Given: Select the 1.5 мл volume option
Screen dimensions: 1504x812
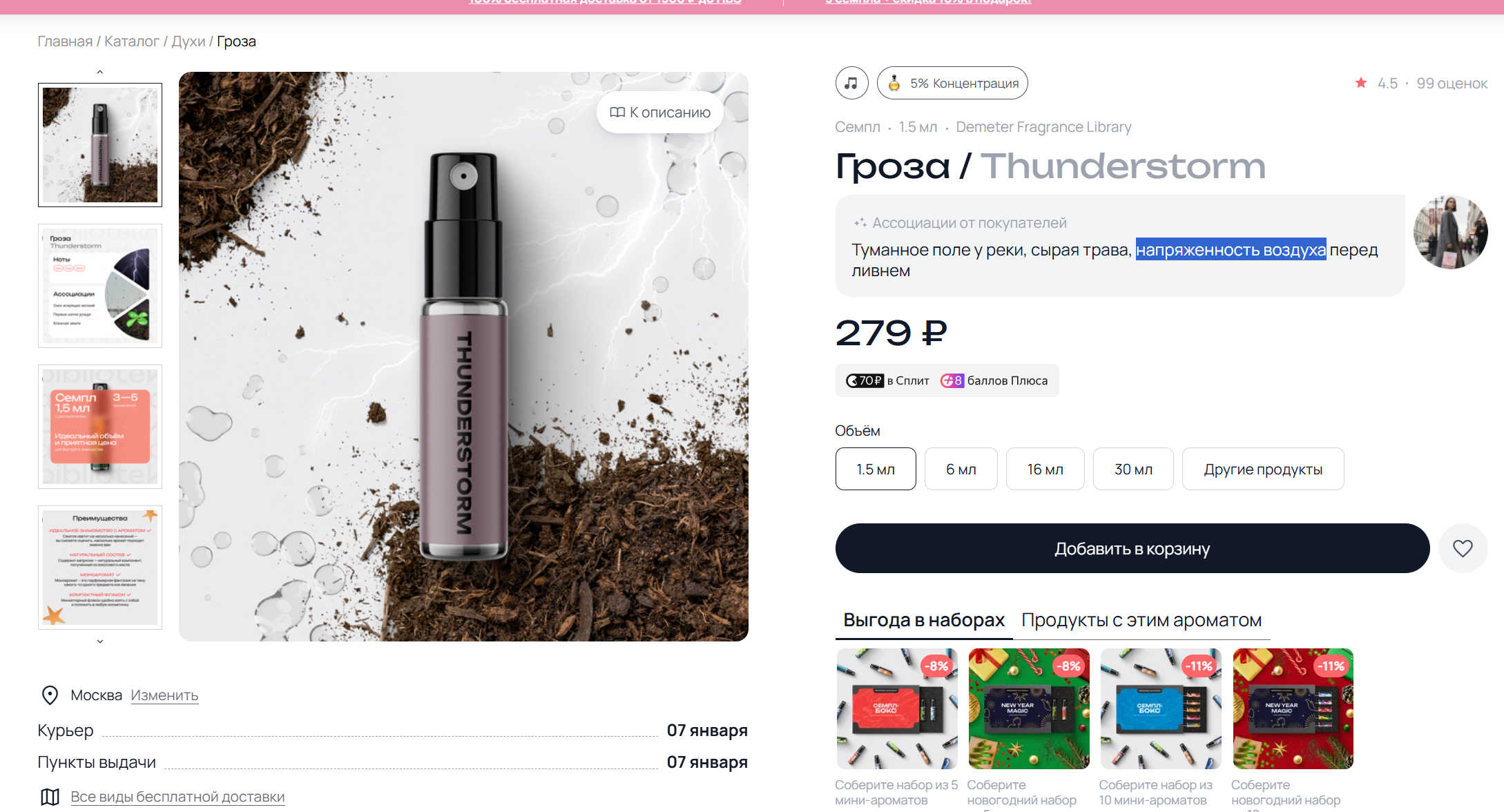Looking at the screenshot, I should pyautogui.click(x=876, y=469).
